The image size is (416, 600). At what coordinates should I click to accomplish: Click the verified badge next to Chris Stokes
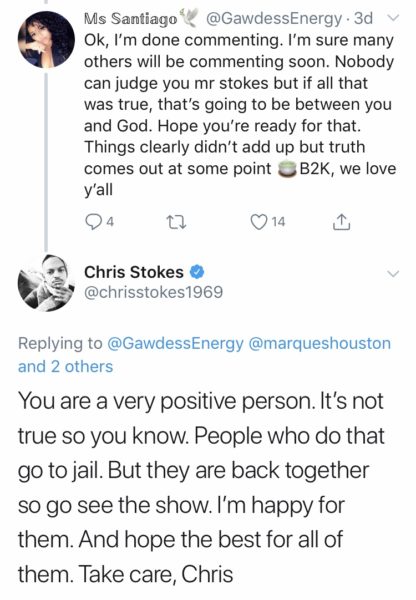click(x=197, y=272)
